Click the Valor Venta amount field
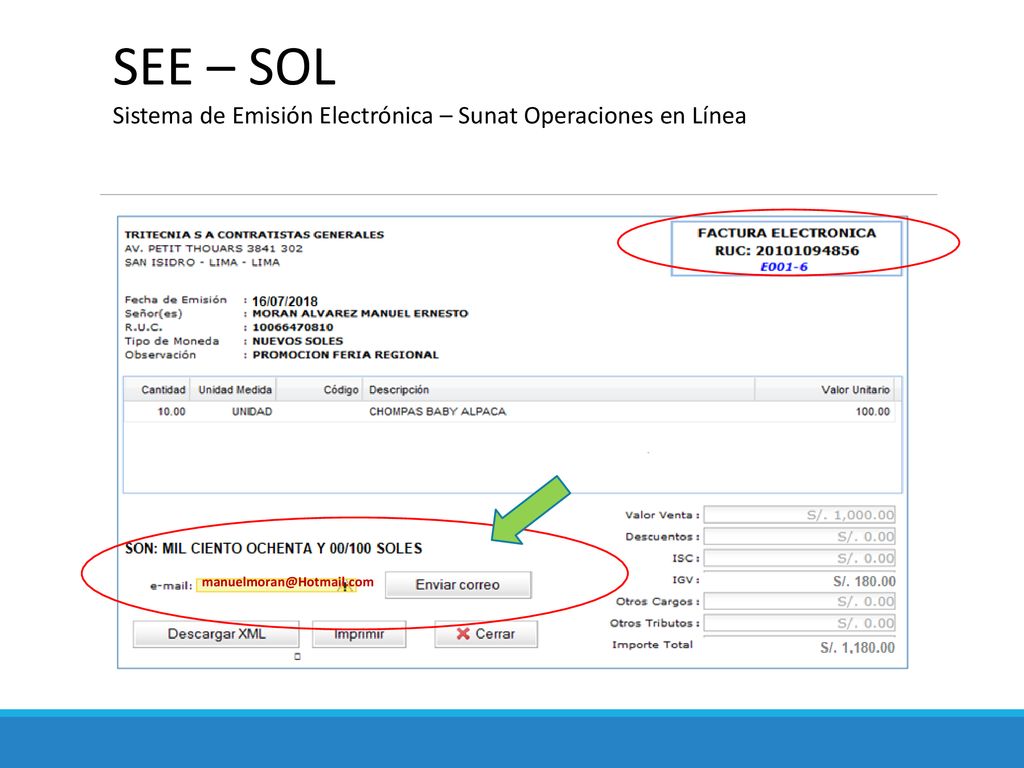Viewport: 1024px width, 768px height. coord(799,515)
